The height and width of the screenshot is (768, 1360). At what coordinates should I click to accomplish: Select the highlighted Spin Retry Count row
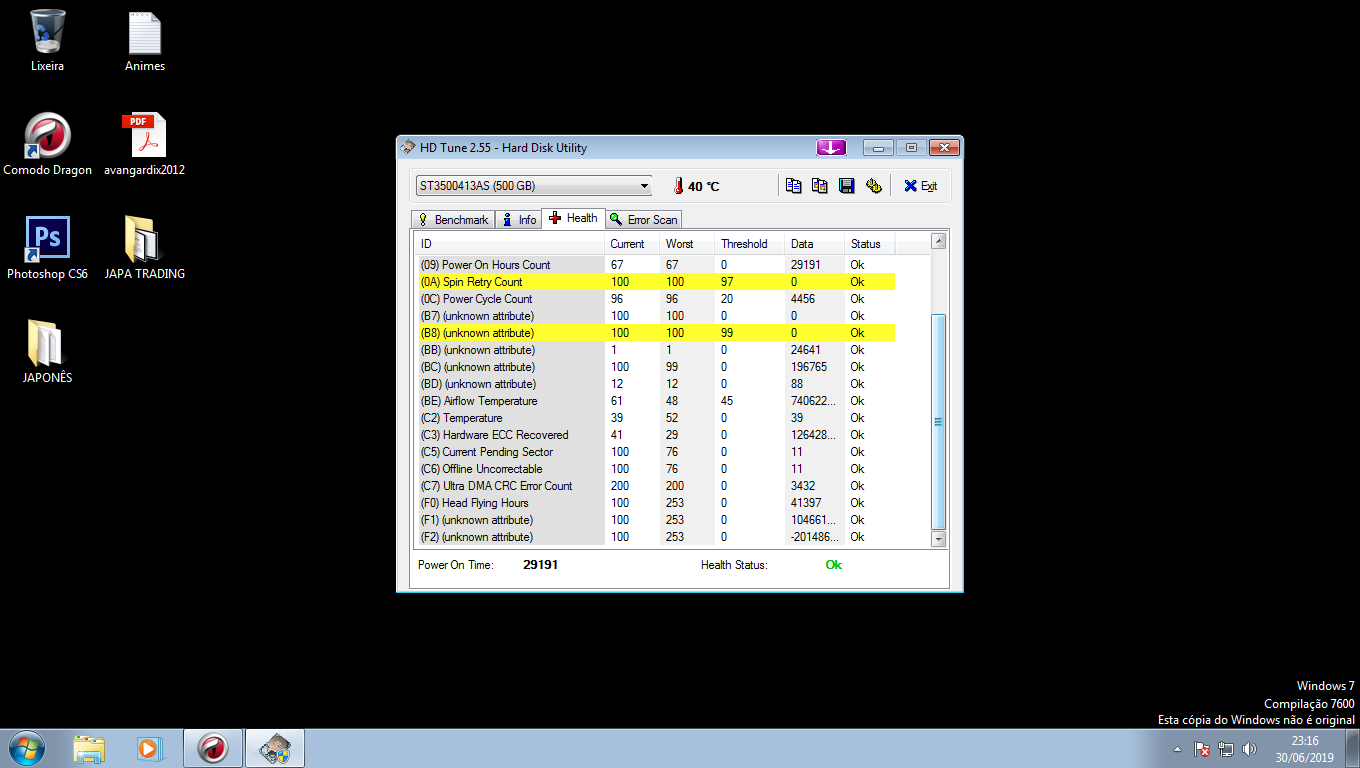click(655, 282)
